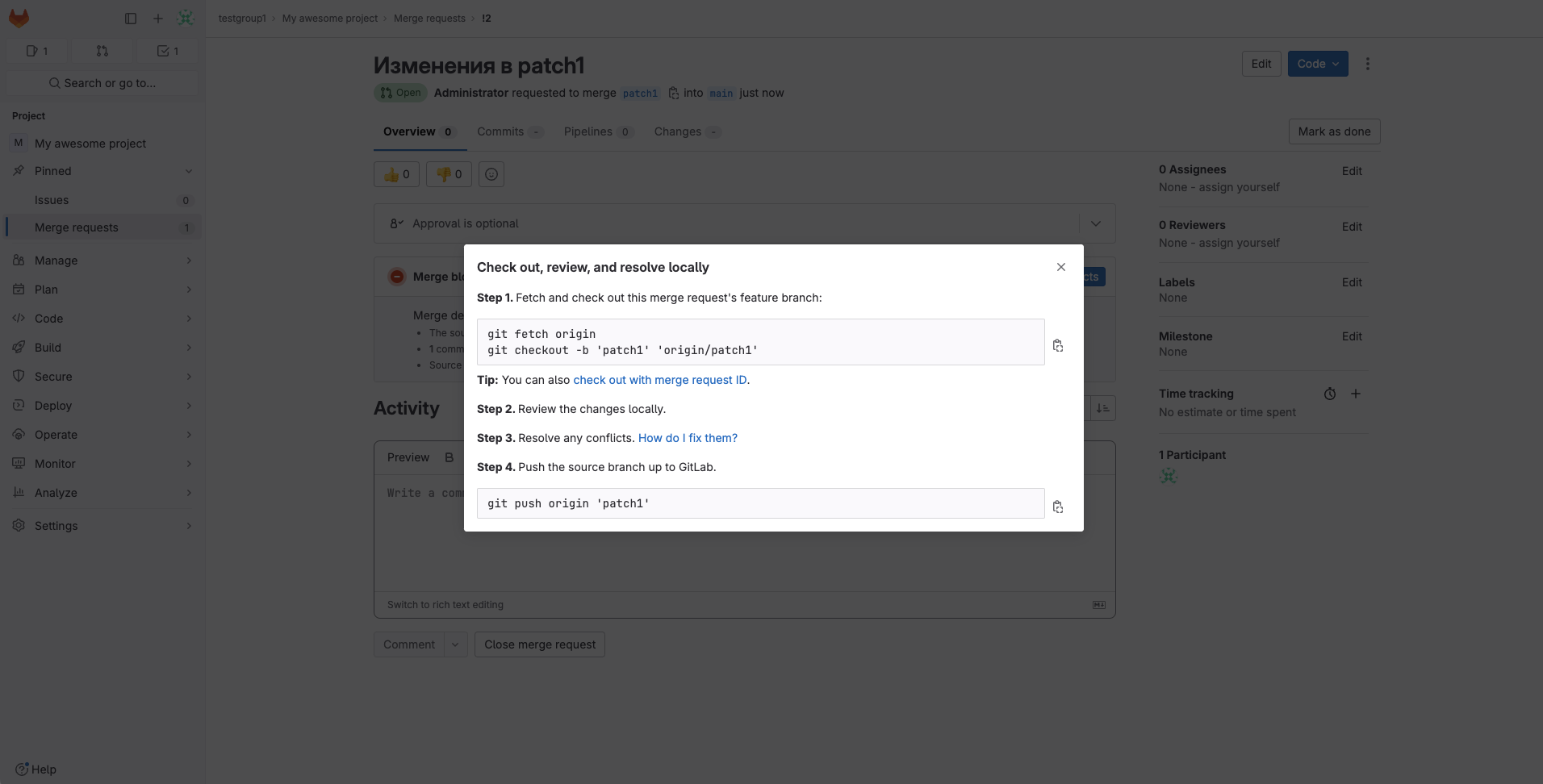Toggle the thumbs up reaction
1543x784 pixels.
pos(395,174)
